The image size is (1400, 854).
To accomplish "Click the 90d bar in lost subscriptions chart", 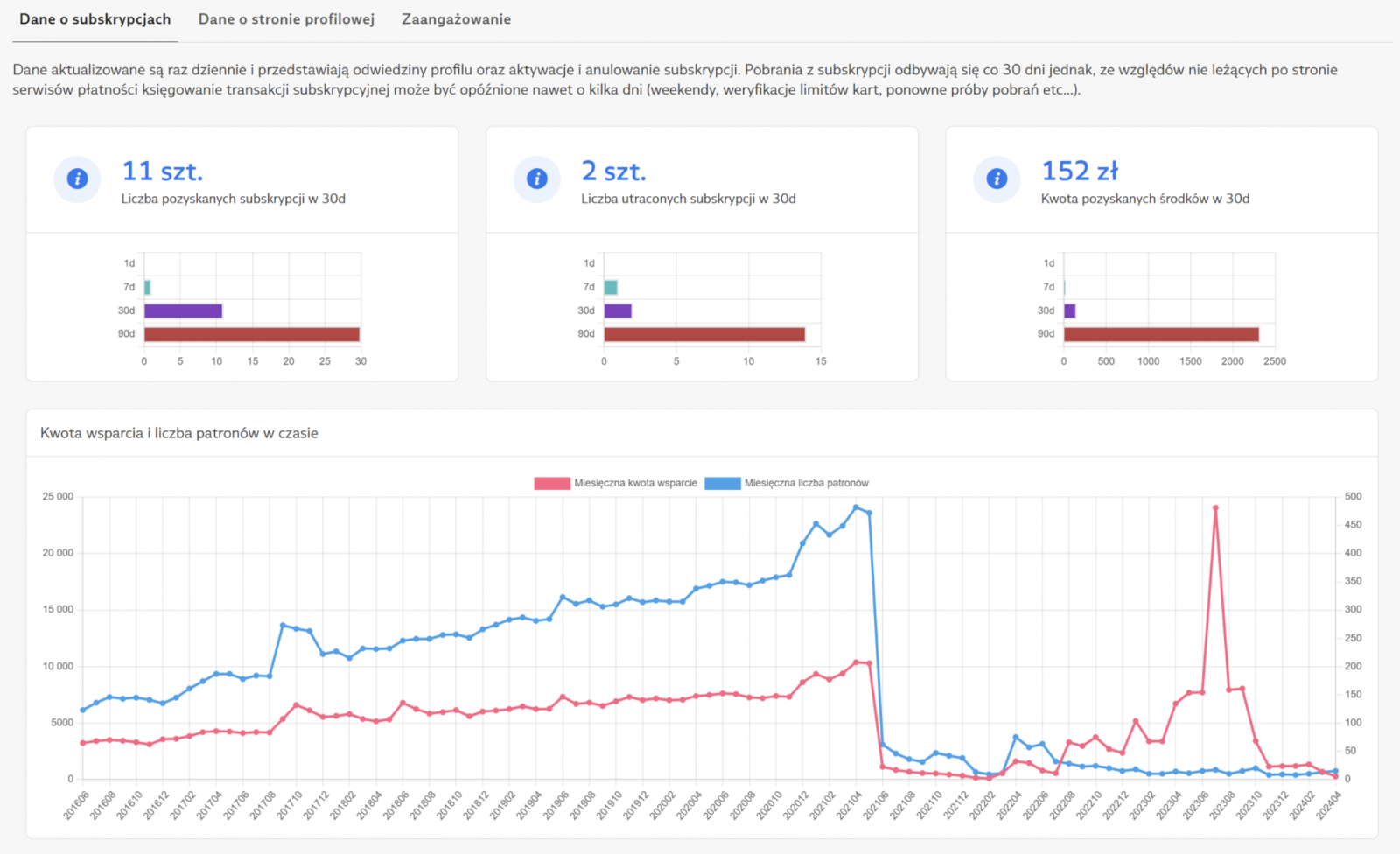I will 704,334.
